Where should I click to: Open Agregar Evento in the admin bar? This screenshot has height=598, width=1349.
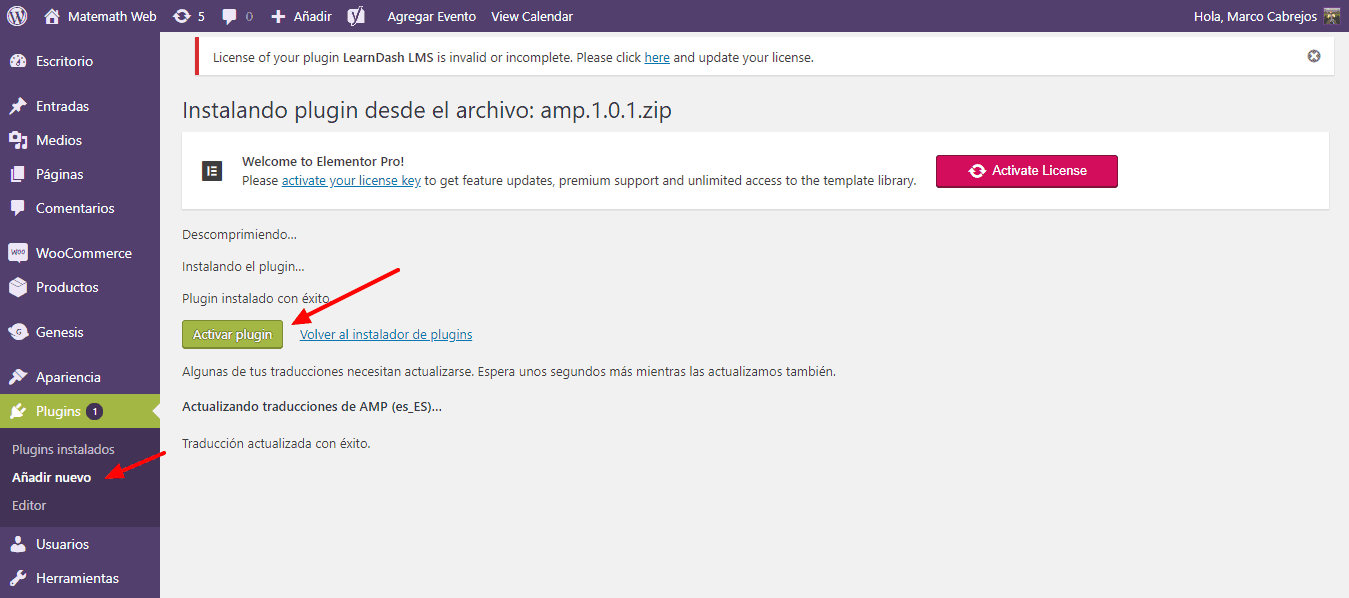431,16
